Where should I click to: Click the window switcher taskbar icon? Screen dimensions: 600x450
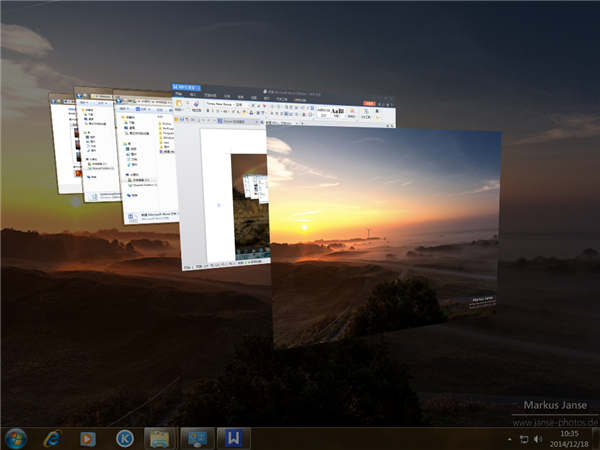pyautogui.click(x=196, y=438)
